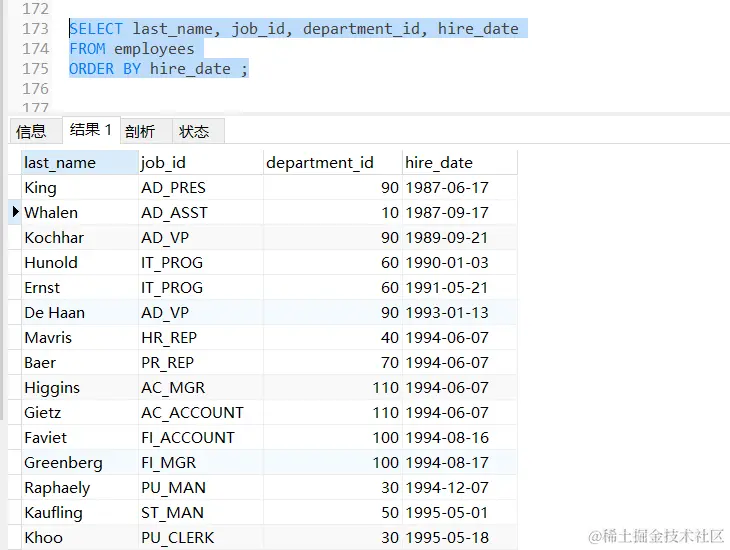730x550 pixels.
Task: Click the job_id column header
Action: (201, 163)
